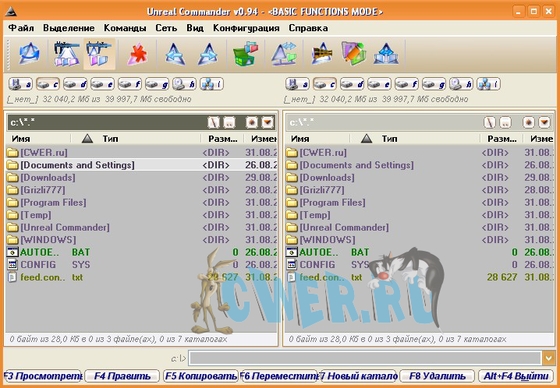Click parent directory button in right panel

pyautogui.click(x=505, y=123)
